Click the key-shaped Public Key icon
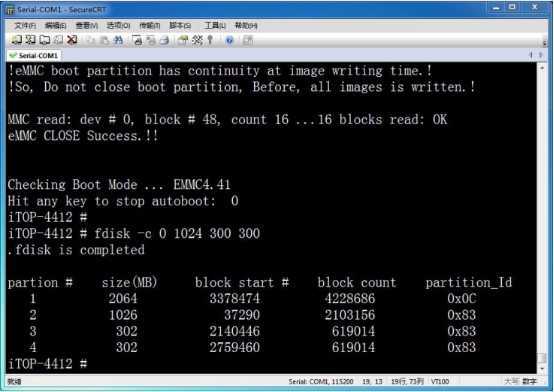The image size is (554, 392). click(x=210, y=40)
